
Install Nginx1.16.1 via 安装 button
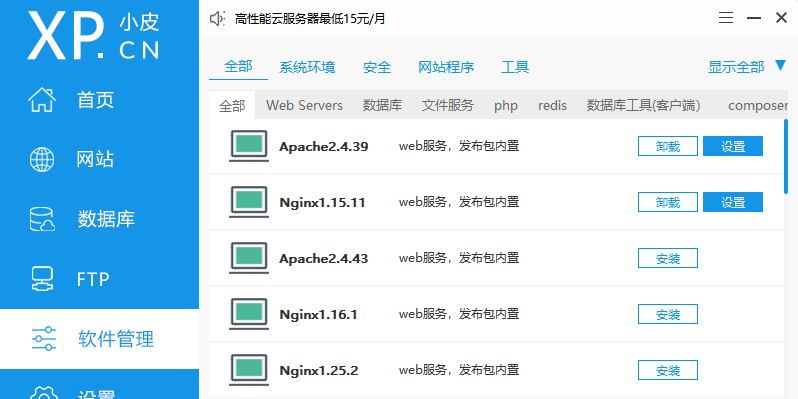[668, 314]
